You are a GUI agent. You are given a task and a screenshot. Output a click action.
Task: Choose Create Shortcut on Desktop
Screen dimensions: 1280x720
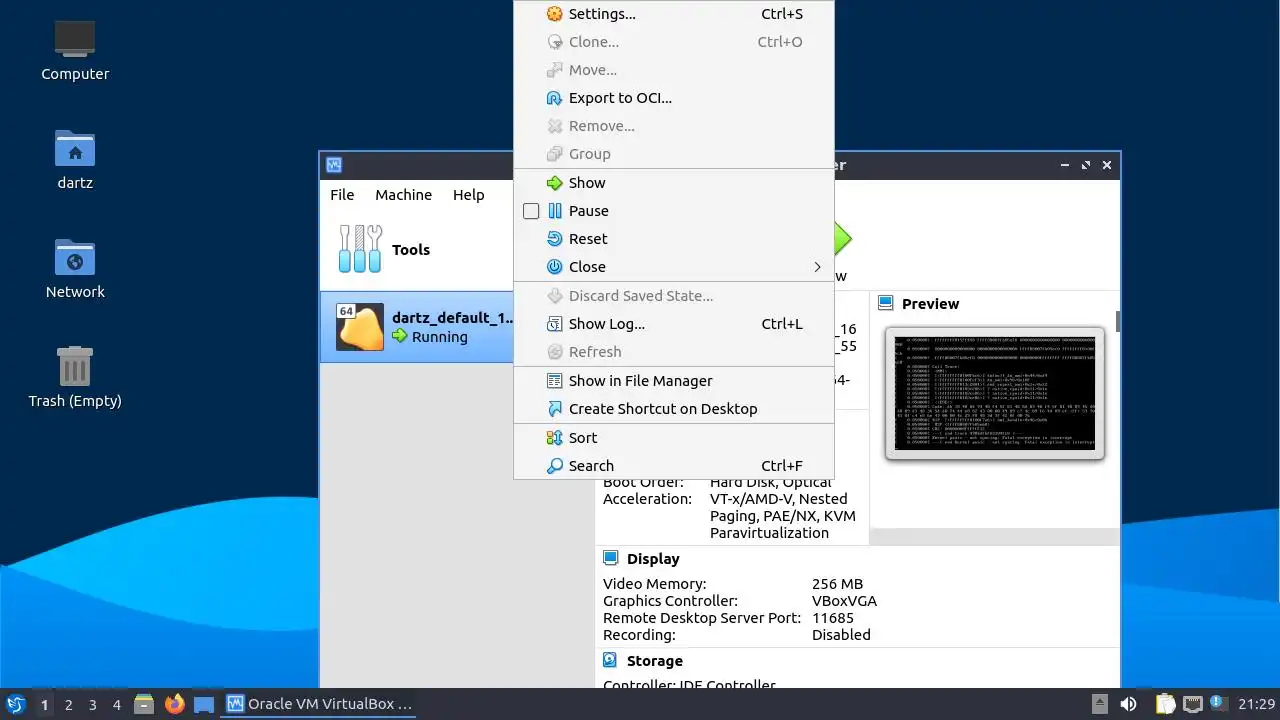point(673,409)
